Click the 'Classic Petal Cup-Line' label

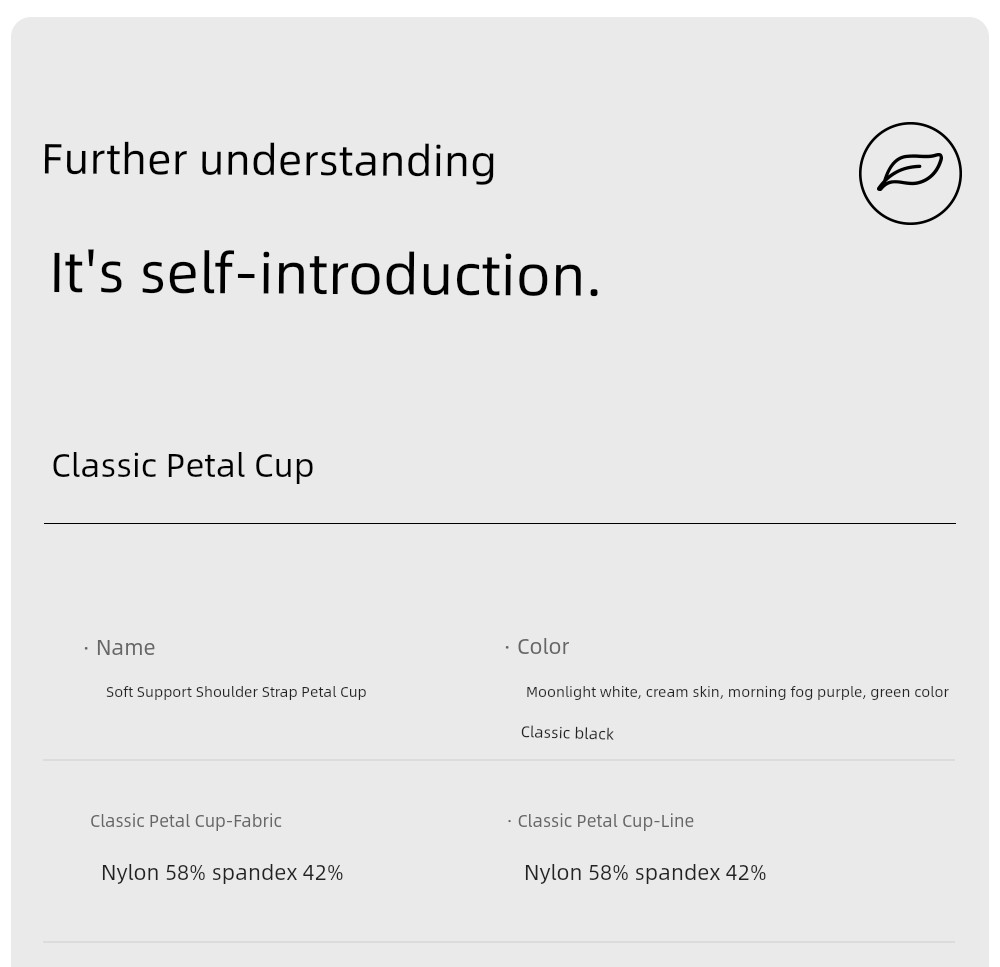click(605, 821)
